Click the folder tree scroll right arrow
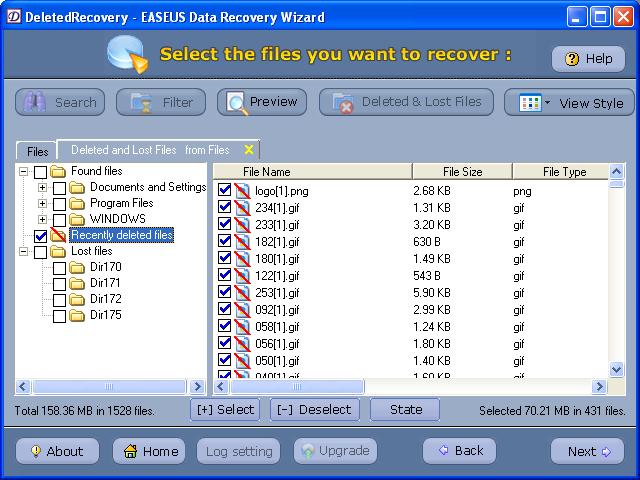 [198, 386]
